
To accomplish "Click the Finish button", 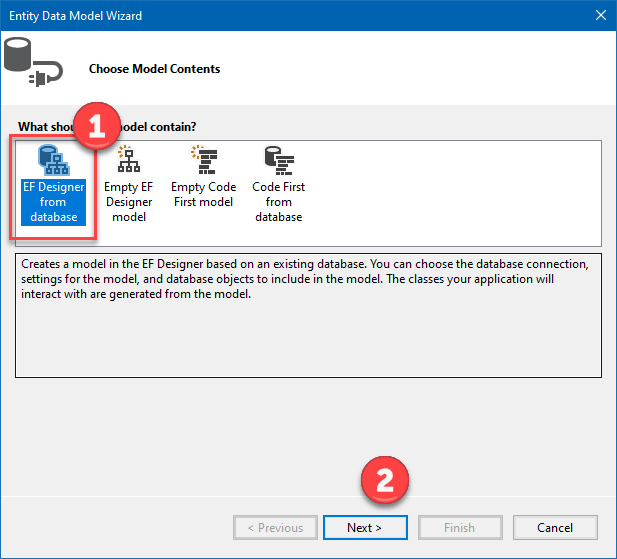I will 460,528.
